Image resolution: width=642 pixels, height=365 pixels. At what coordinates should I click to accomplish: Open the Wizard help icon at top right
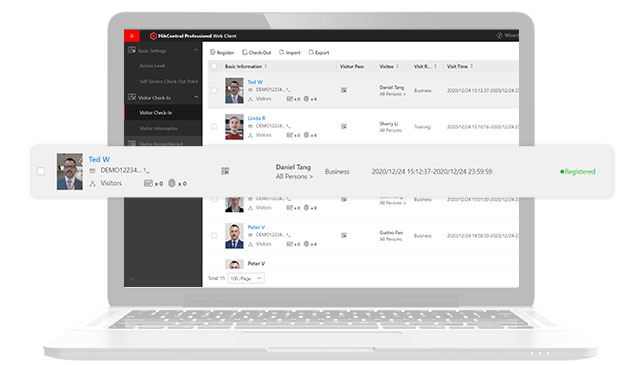500,36
